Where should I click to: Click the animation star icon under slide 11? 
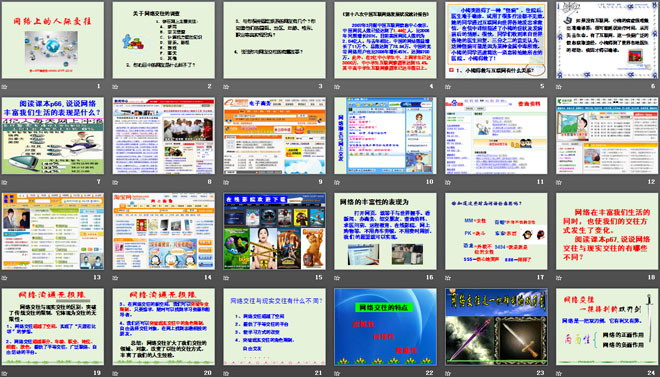[x=448, y=183]
